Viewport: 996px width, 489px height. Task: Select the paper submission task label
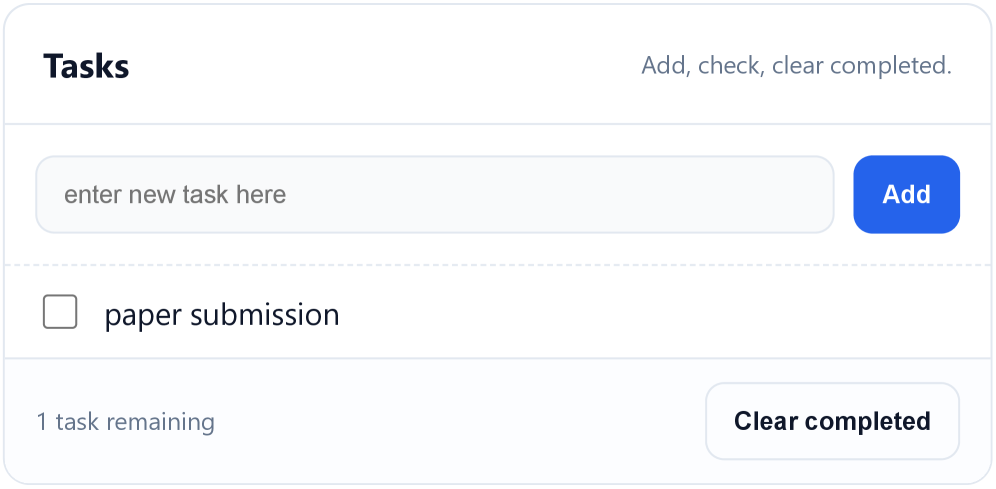coord(222,315)
